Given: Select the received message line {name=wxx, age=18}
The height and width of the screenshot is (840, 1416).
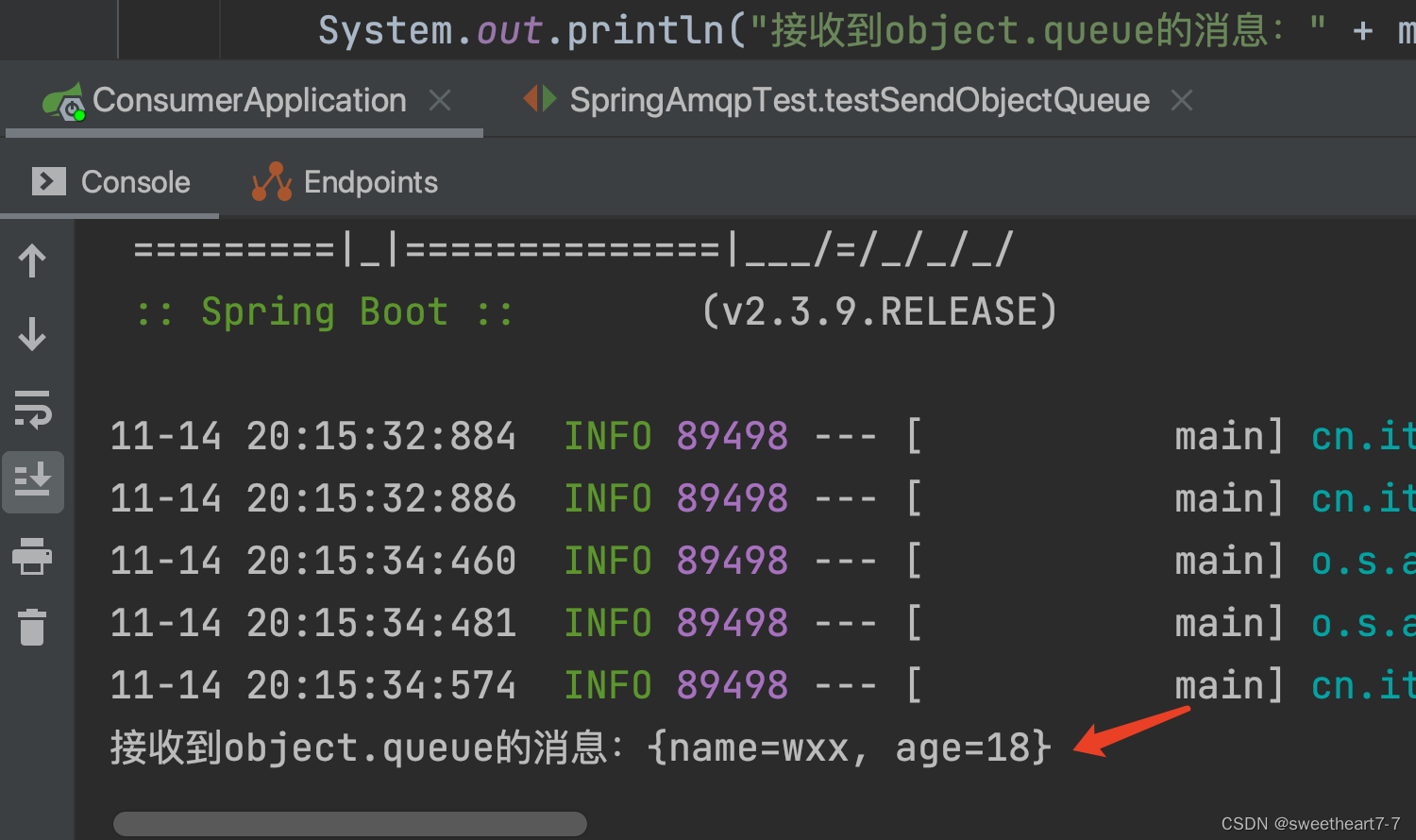Looking at the screenshot, I should click(581, 748).
